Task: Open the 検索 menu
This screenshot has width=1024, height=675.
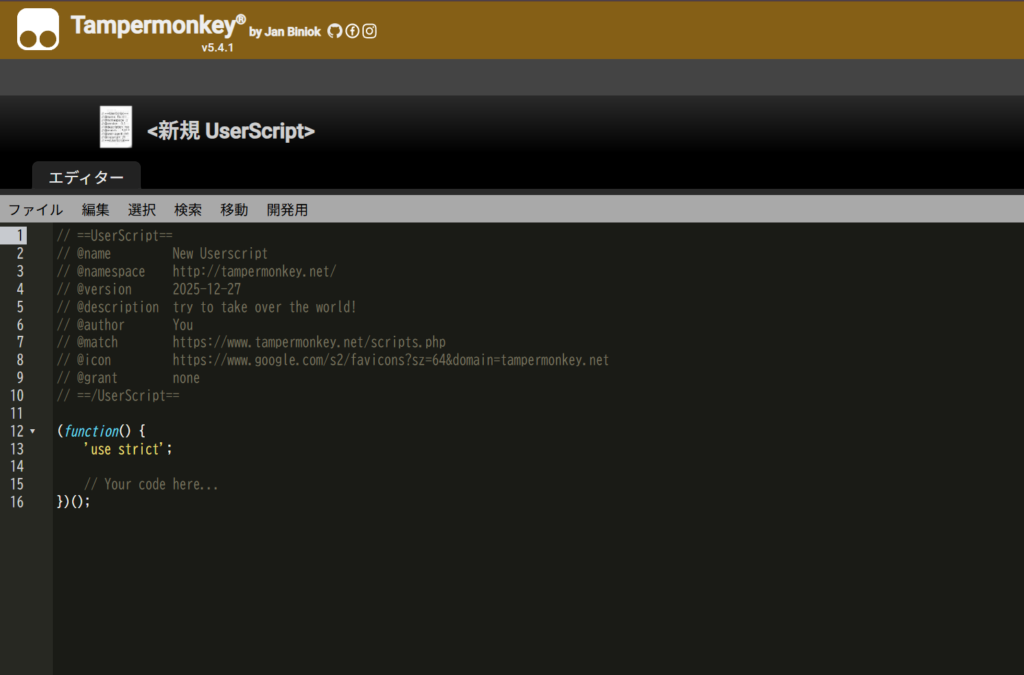Action: tap(188, 210)
